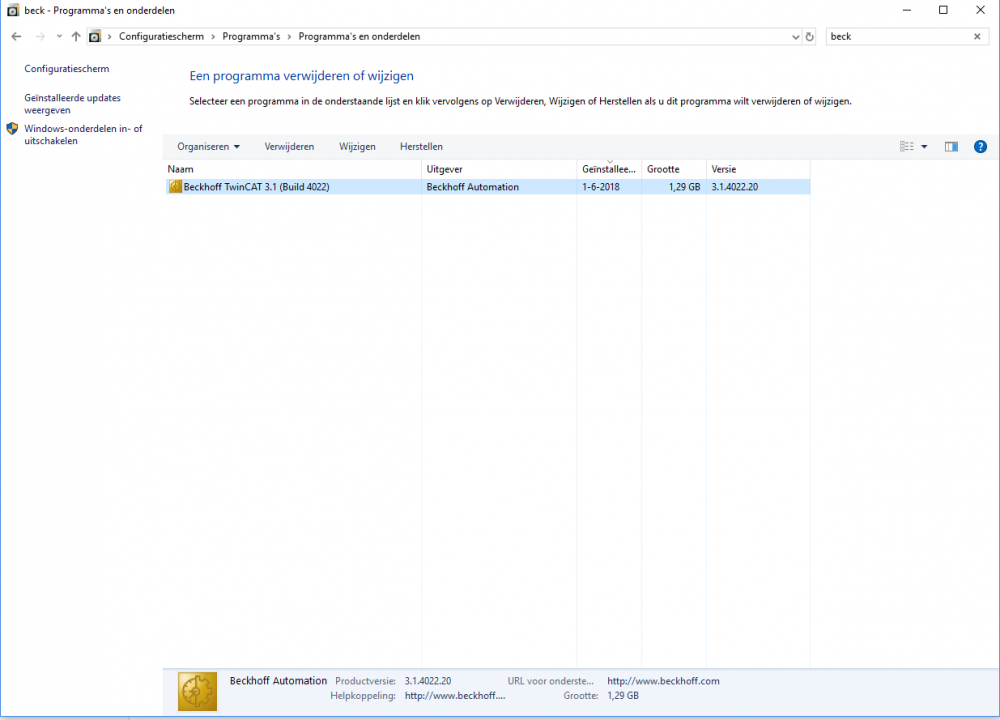Screen dimensions: 1000x720
Task: Click the Herstellen button
Action: [421, 147]
